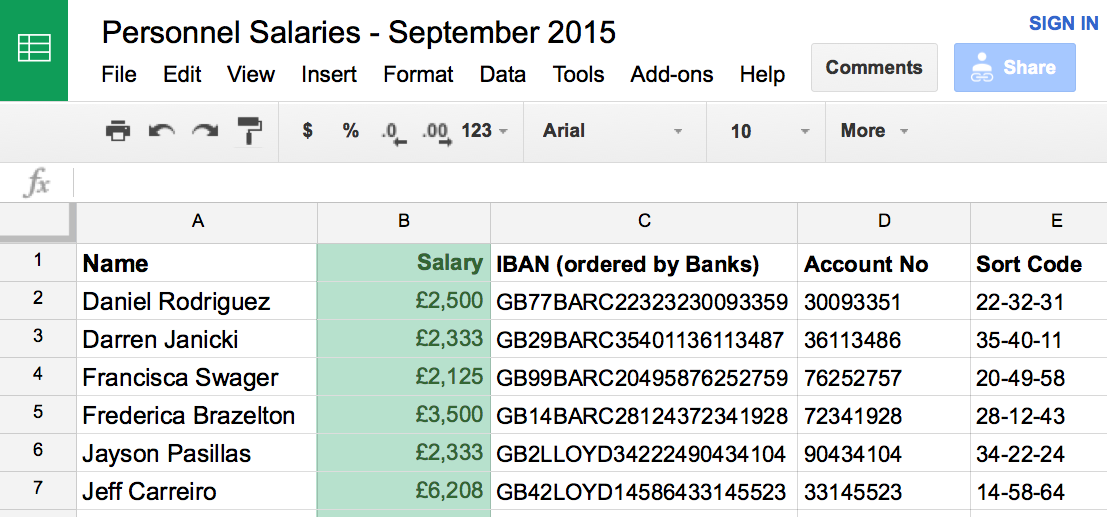The image size is (1107, 517).
Task: Expand the Arial font family dropdown
Action: (613, 130)
